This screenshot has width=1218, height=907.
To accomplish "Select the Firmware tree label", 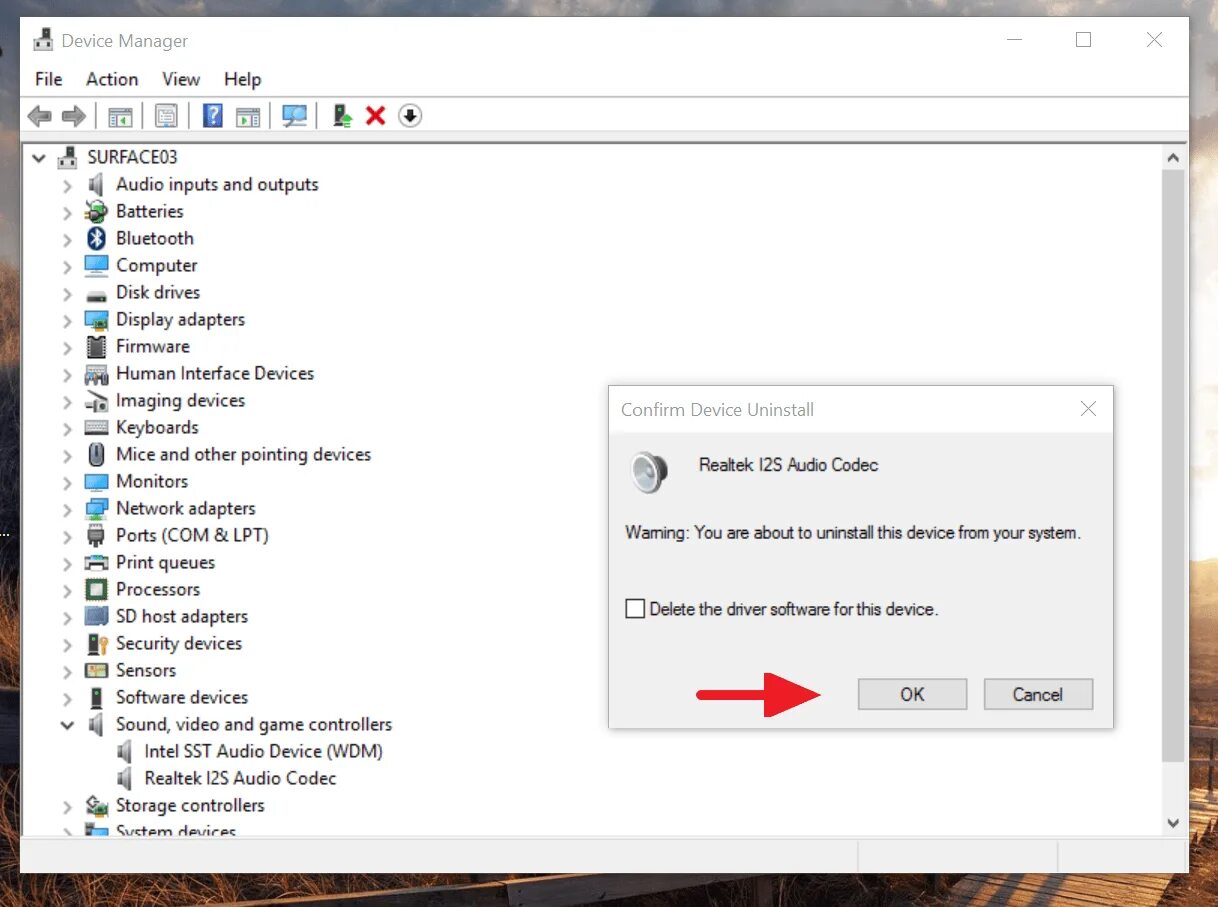I will (x=153, y=346).
